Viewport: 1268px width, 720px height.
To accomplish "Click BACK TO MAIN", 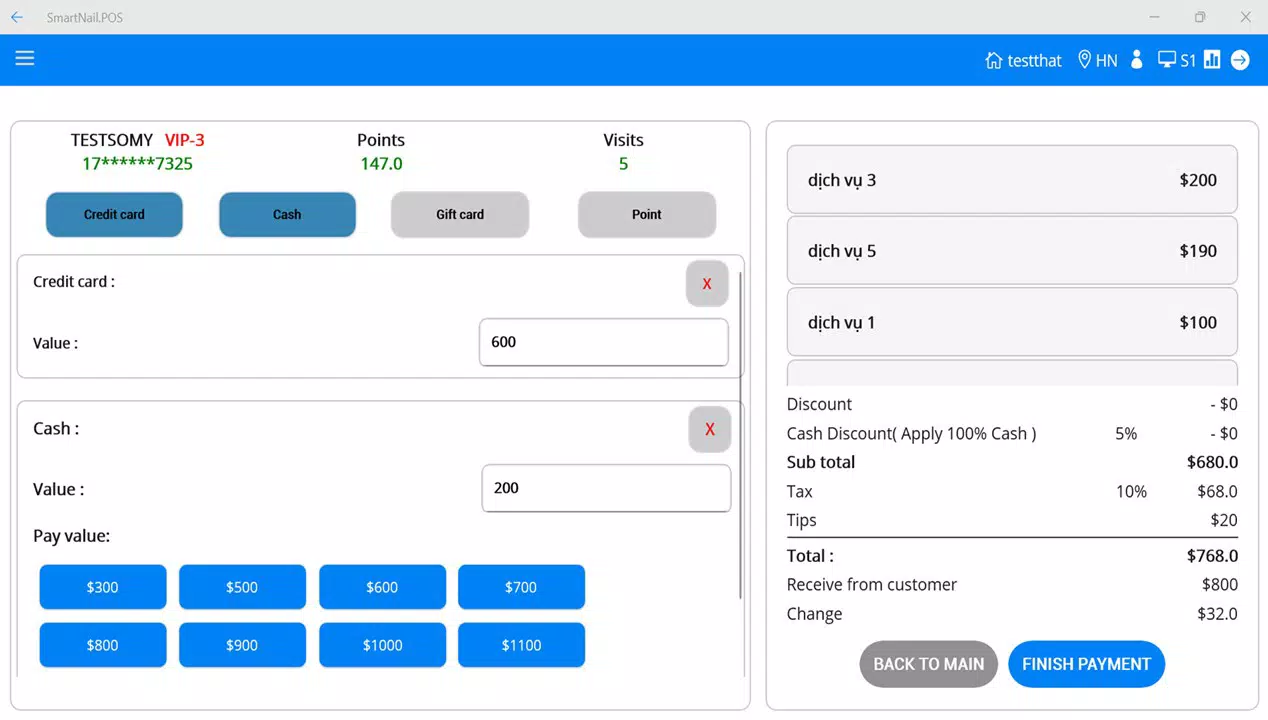I will pyautogui.click(x=929, y=664).
